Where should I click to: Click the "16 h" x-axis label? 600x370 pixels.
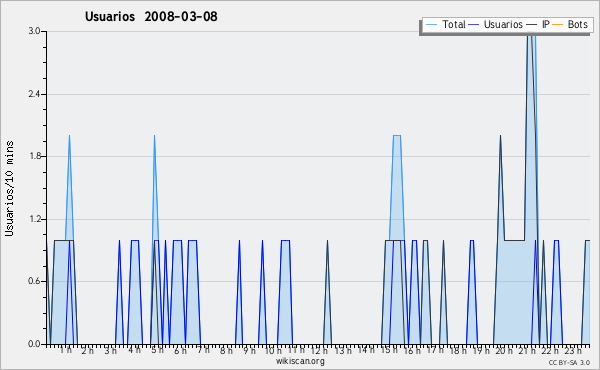412,350
